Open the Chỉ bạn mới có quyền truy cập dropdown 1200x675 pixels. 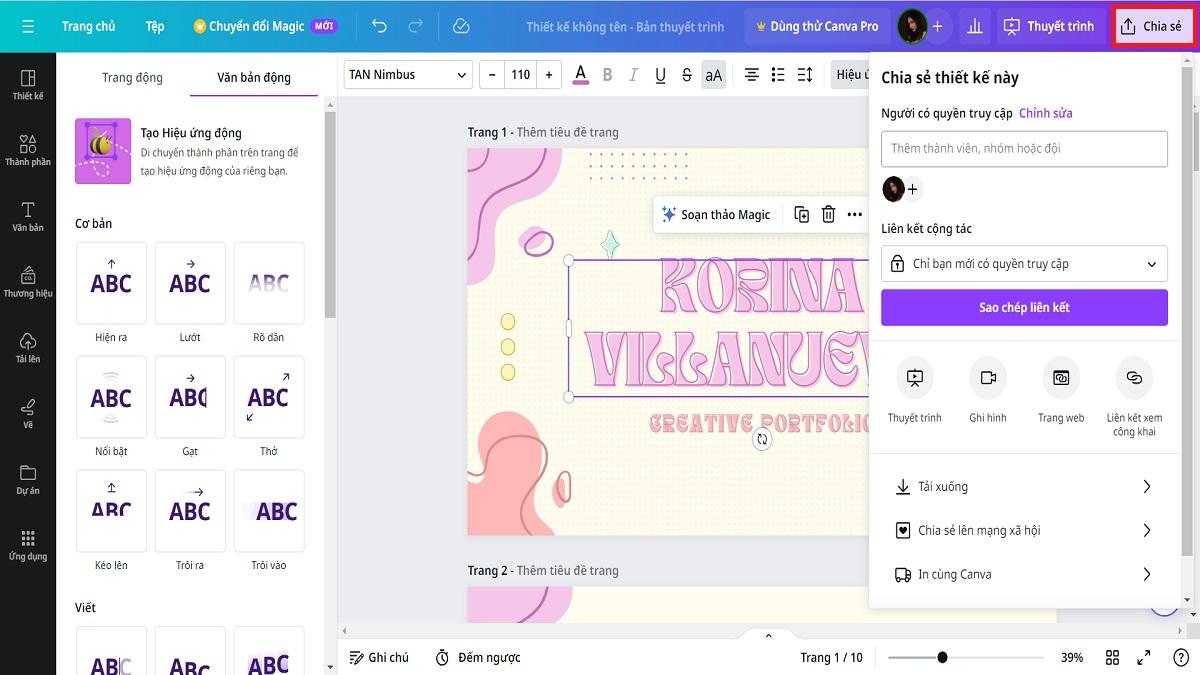1024,263
